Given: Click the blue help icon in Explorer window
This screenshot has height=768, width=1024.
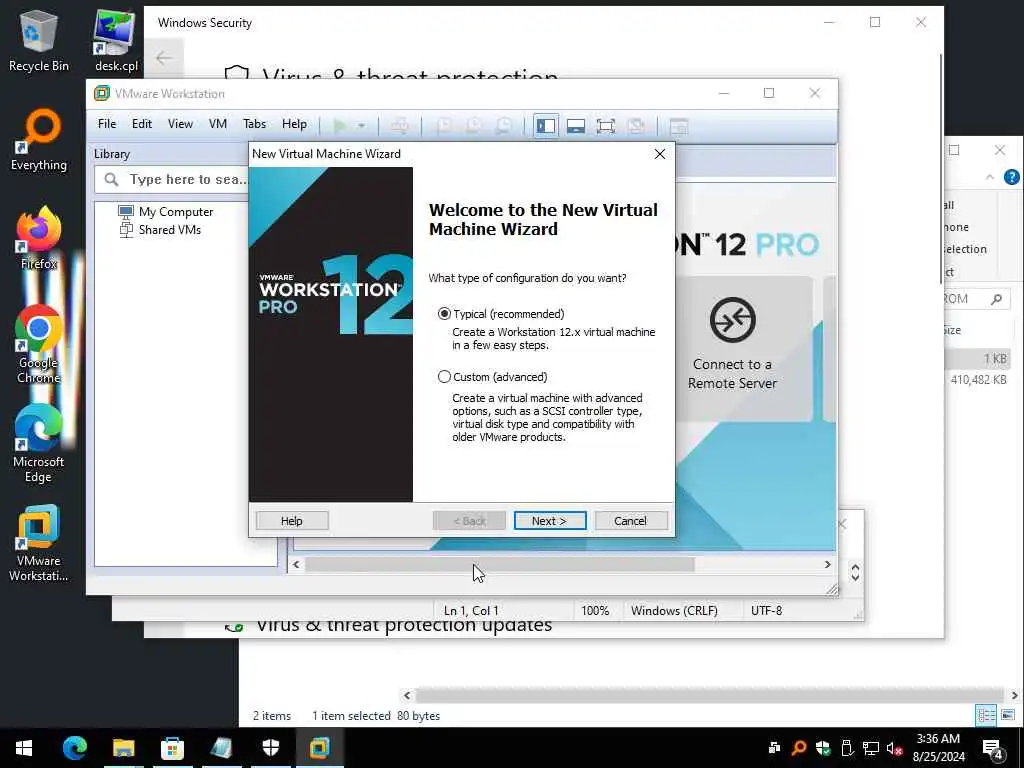Looking at the screenshot, I should (x=1012, y=177).
